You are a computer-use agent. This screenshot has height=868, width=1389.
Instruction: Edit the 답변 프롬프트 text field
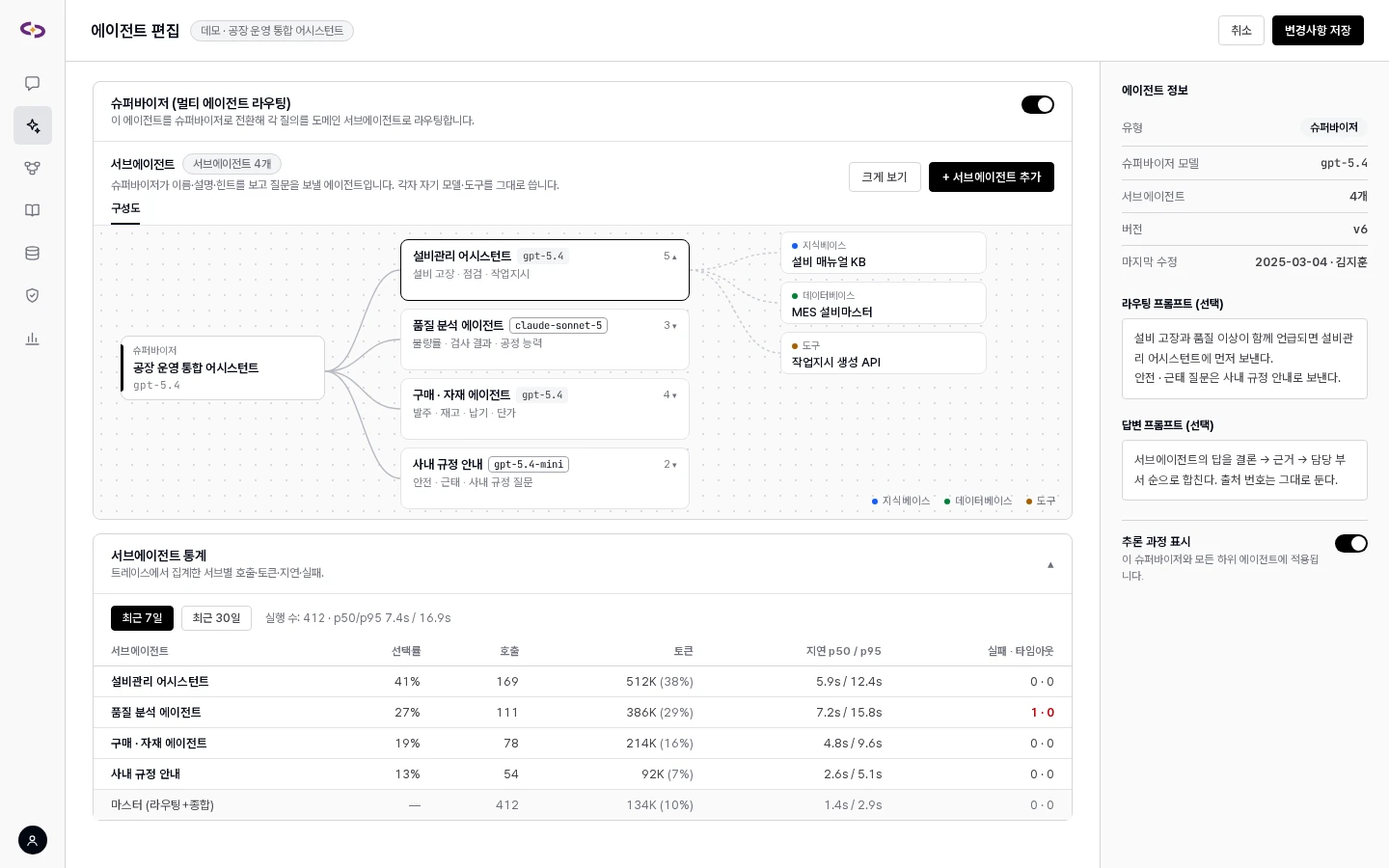(x=1244, y=470)
